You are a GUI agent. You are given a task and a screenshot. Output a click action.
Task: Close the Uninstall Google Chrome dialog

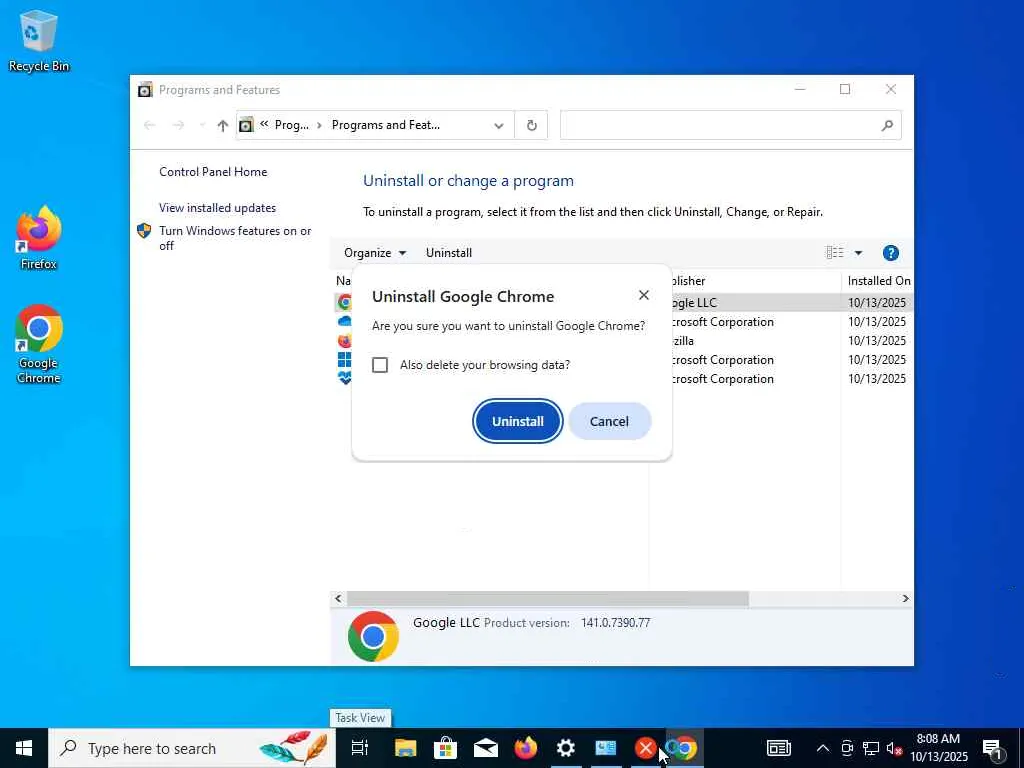pos(644,295)
